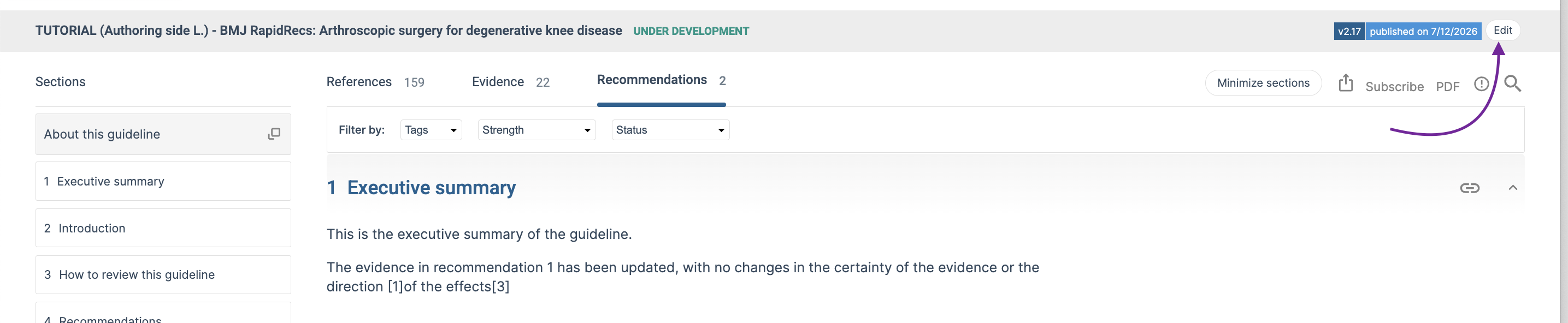Select the Recommendations tab
Screen dimensions: 1568x323
pyautogui.click(x=661, y=80)
